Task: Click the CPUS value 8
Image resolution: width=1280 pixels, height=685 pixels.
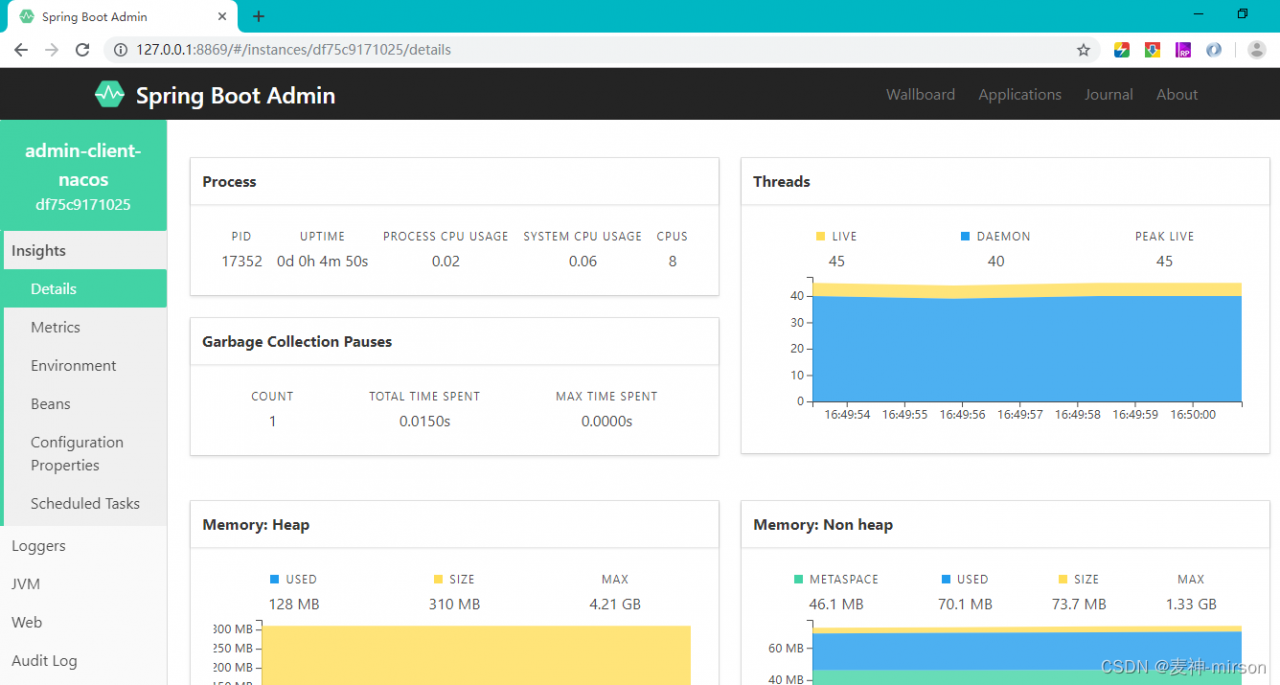Action: (x=672, y=261)
